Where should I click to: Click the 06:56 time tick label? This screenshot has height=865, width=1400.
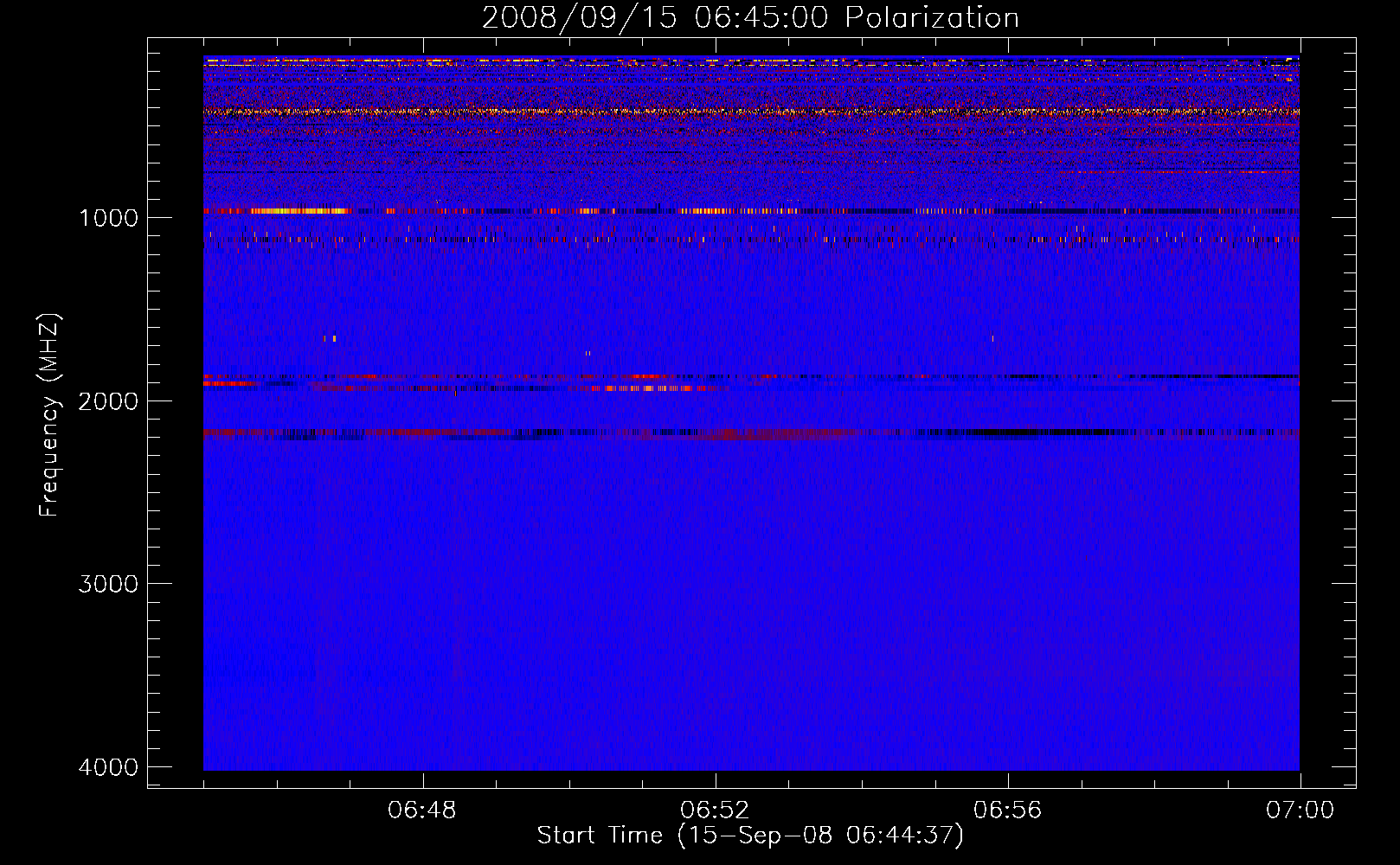[x=1007, y=811]
